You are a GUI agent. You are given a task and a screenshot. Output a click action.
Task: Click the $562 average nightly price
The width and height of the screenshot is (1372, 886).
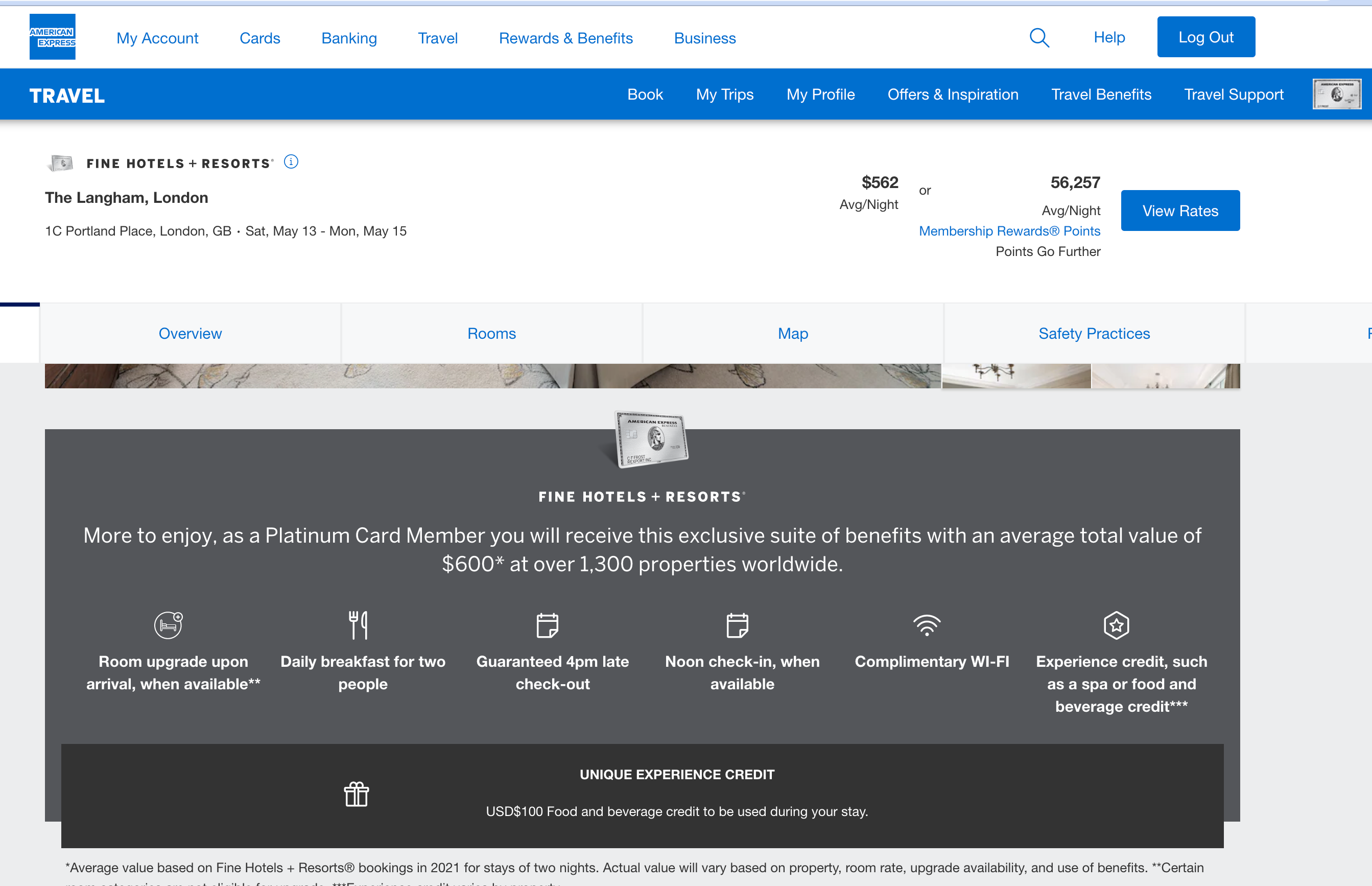(880, 182)
